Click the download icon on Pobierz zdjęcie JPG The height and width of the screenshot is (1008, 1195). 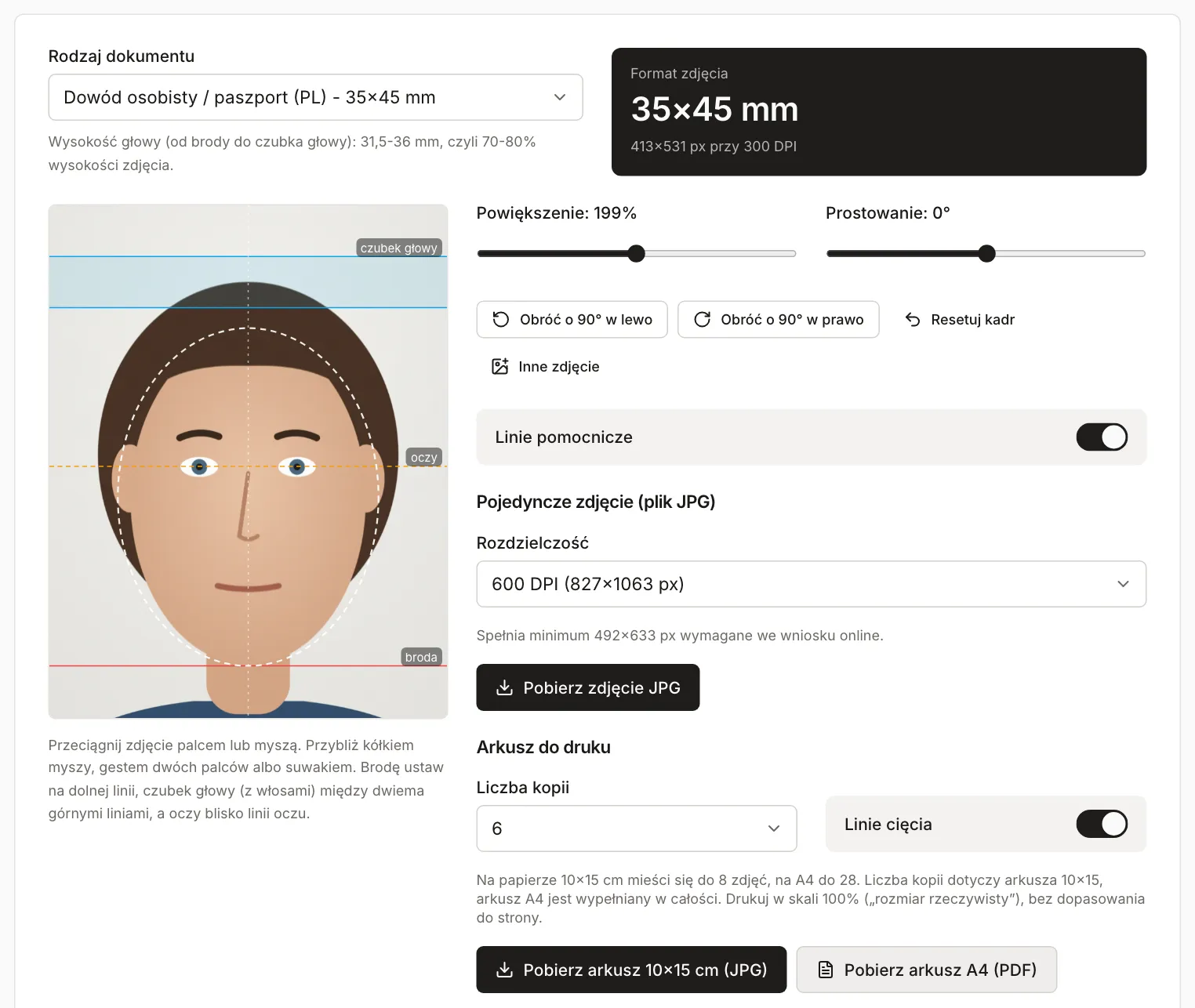[504, 687]
